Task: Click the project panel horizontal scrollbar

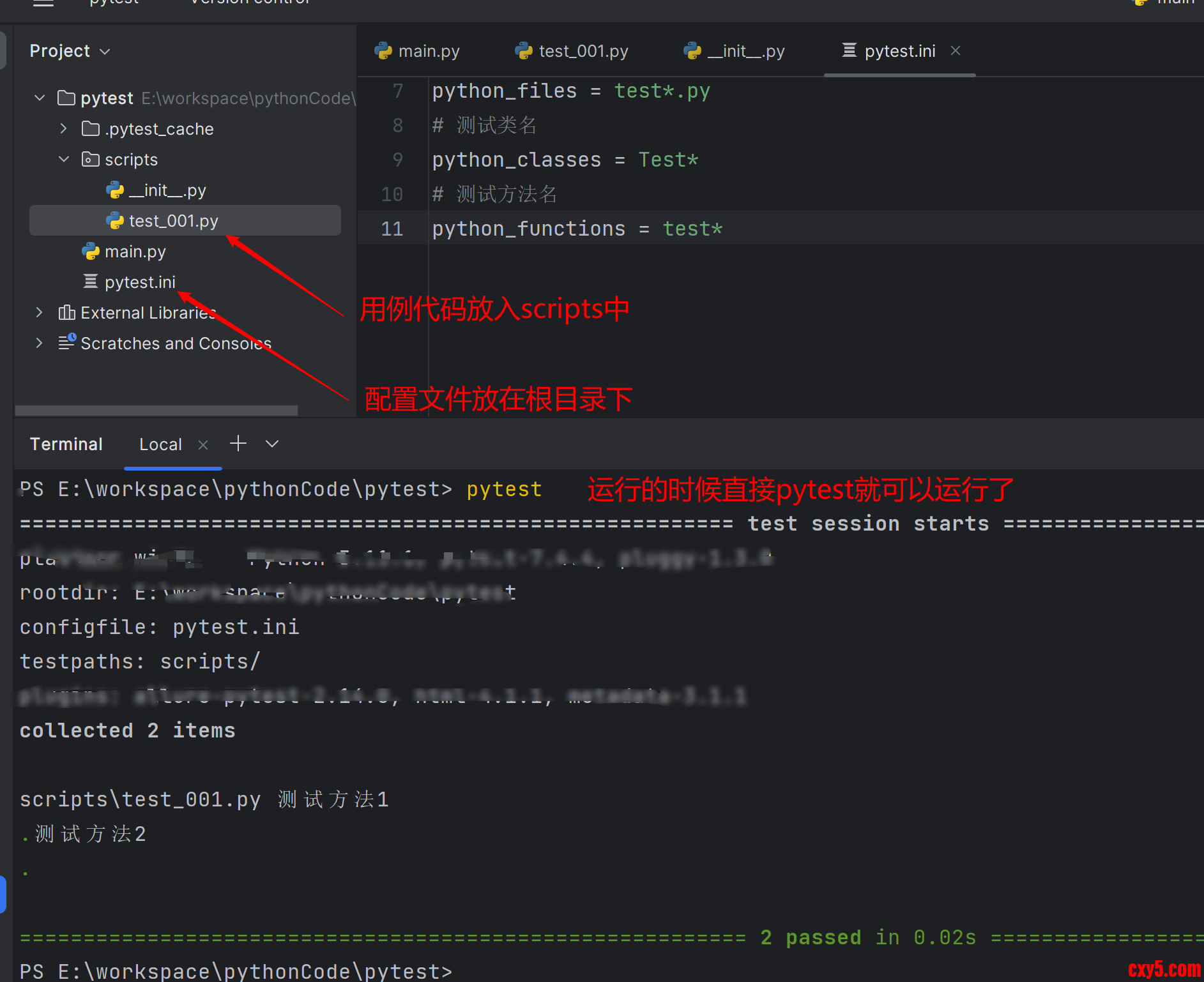Action: pyautogui.click(x=156, y=410)
